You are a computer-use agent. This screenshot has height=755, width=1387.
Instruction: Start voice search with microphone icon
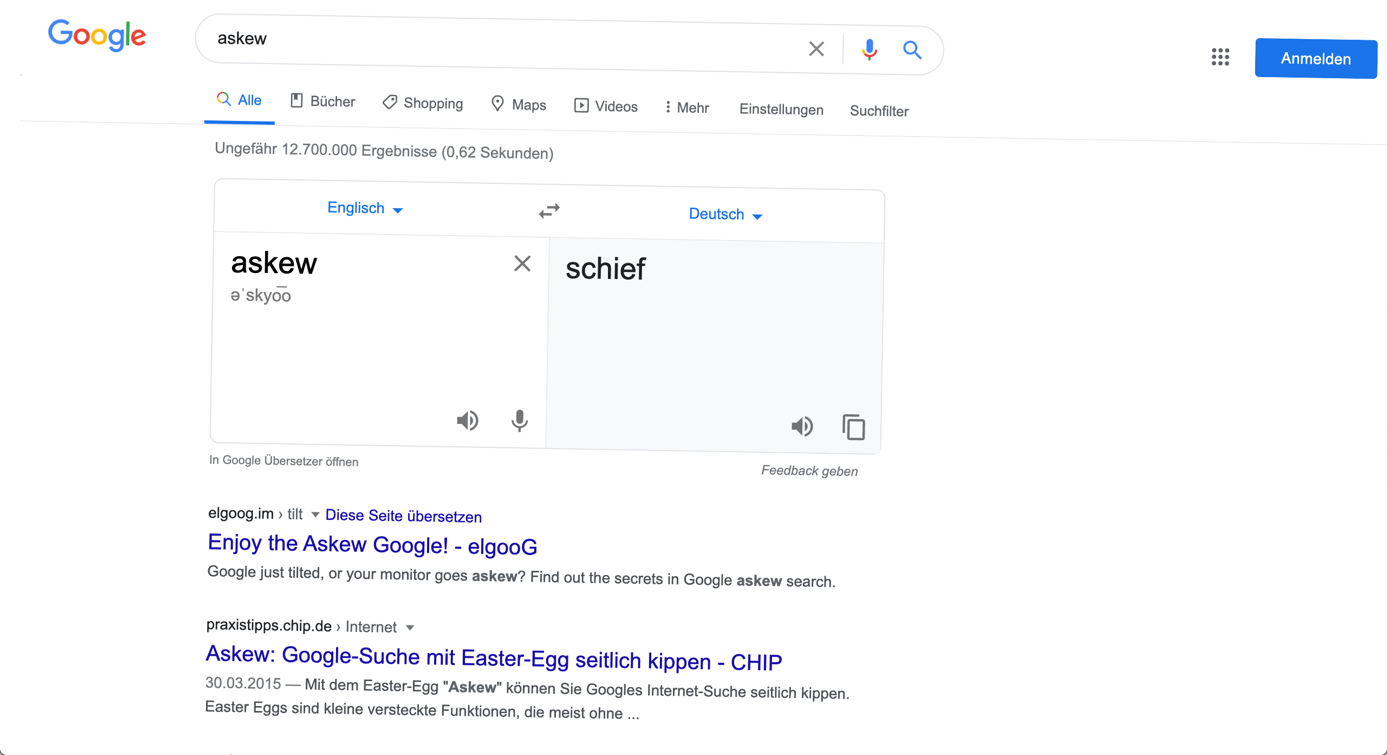(869, 49)
